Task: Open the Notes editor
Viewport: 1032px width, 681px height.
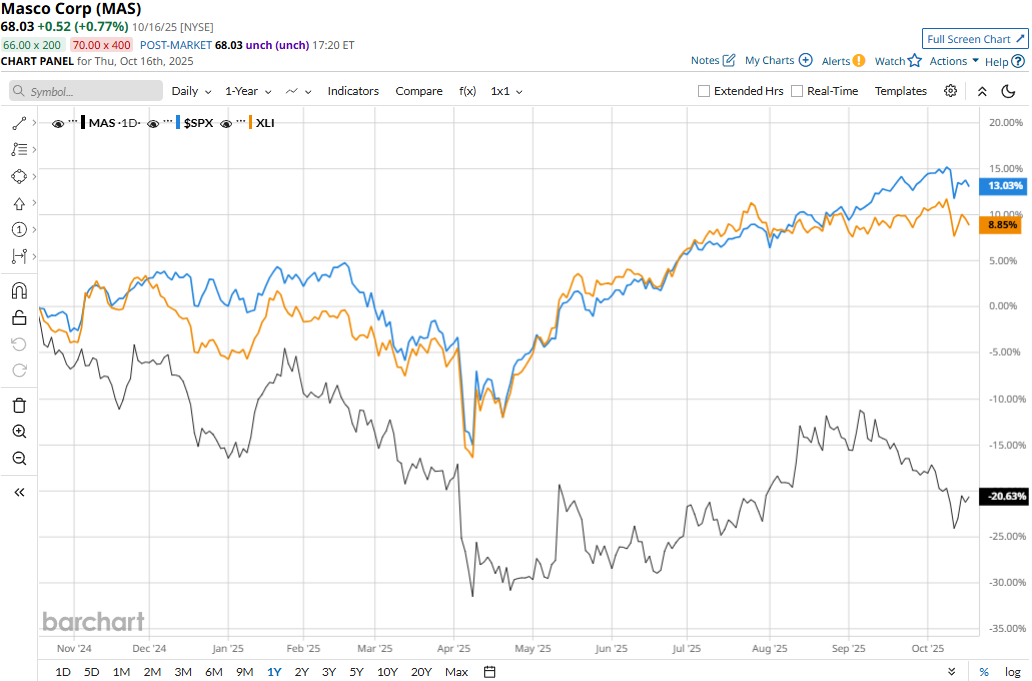Action: point(713,61)
